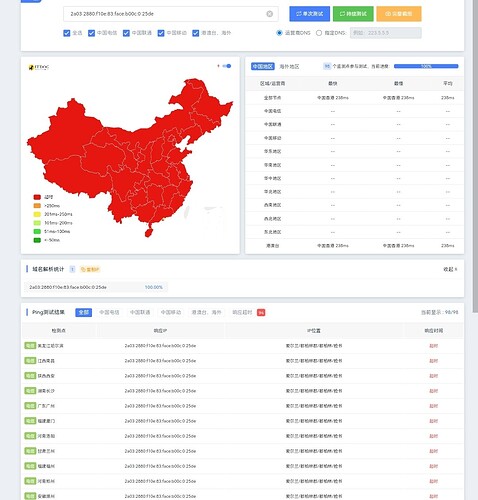Filter Ping results by 中国联通 tab
478x500 pixels.
(x=140, y=312)
